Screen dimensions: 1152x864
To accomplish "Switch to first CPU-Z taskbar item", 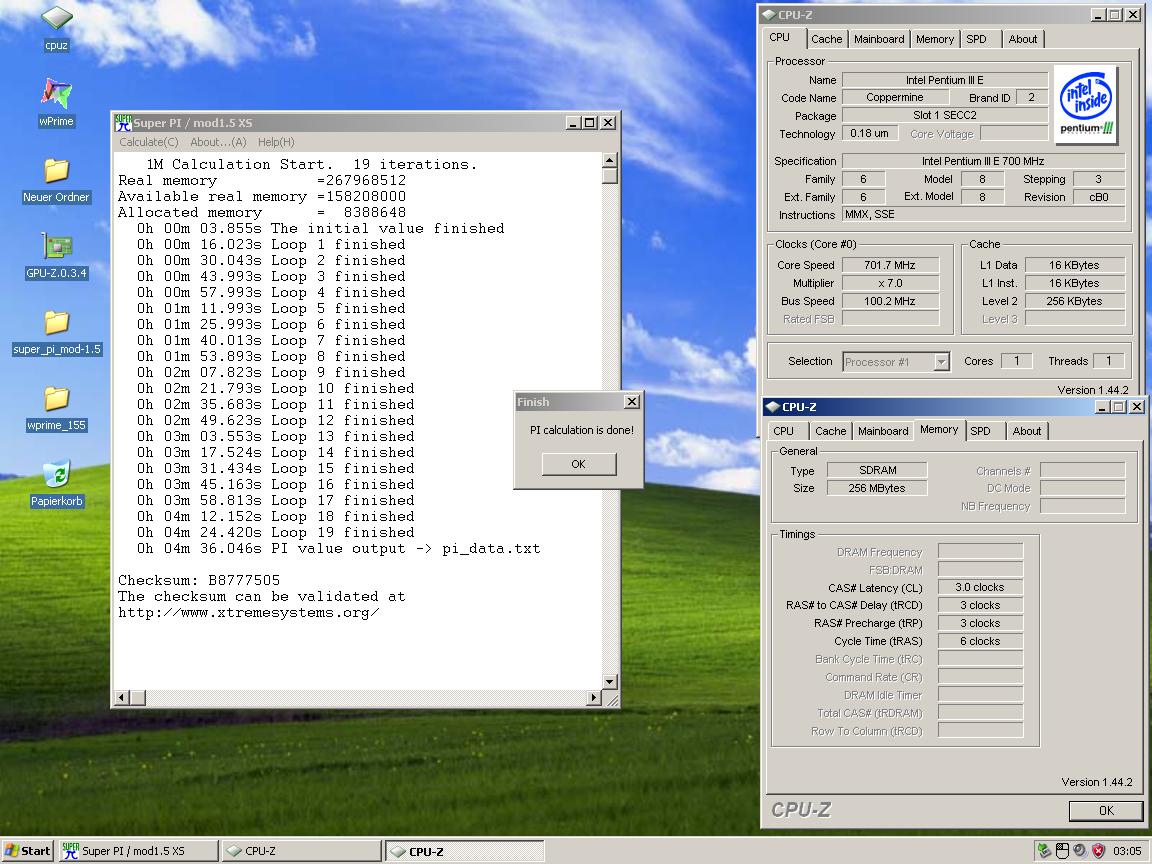I will pyautogui.click(x=301, y=851).
